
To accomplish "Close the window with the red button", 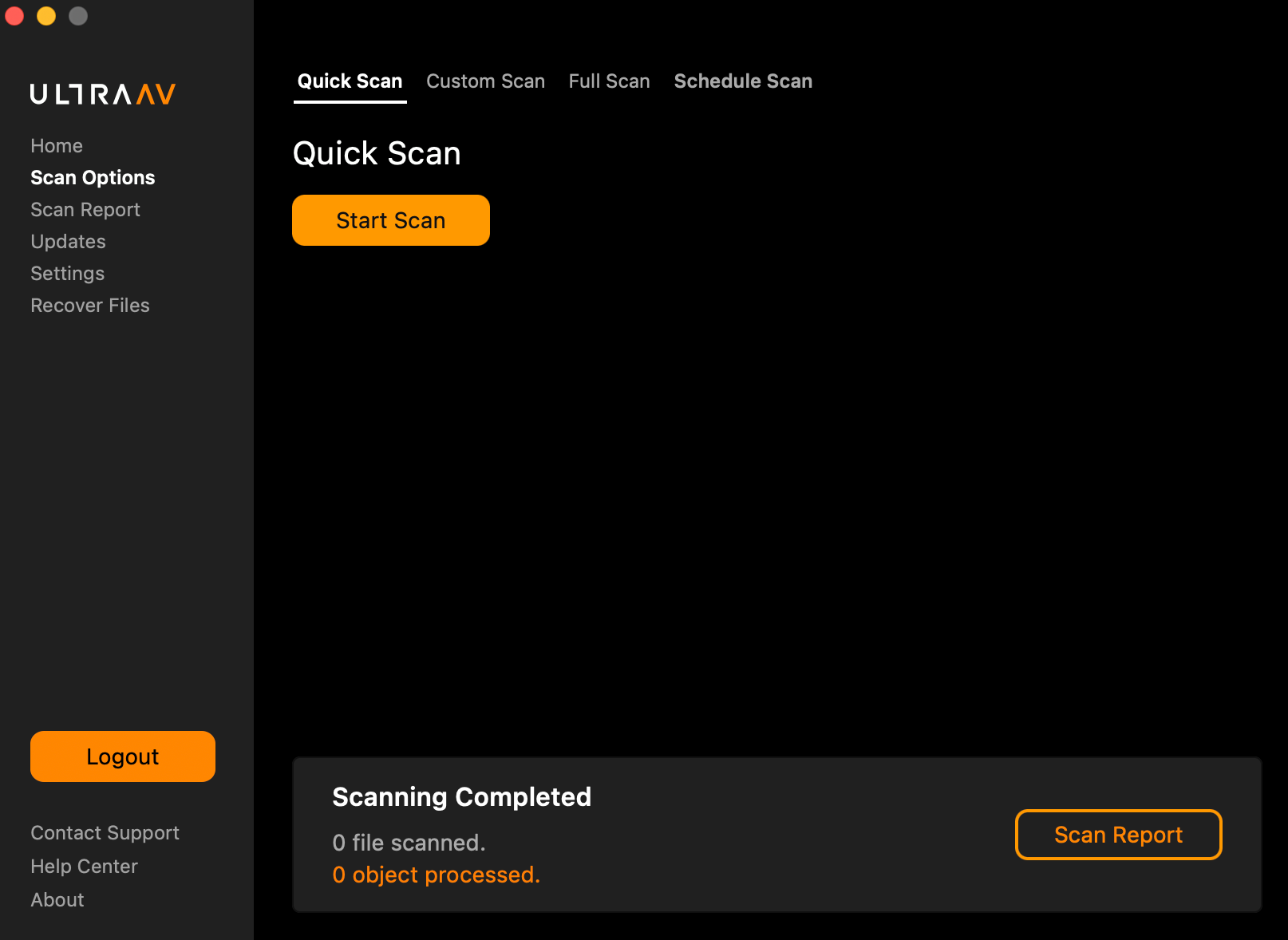I will click(x=14, y=16).
